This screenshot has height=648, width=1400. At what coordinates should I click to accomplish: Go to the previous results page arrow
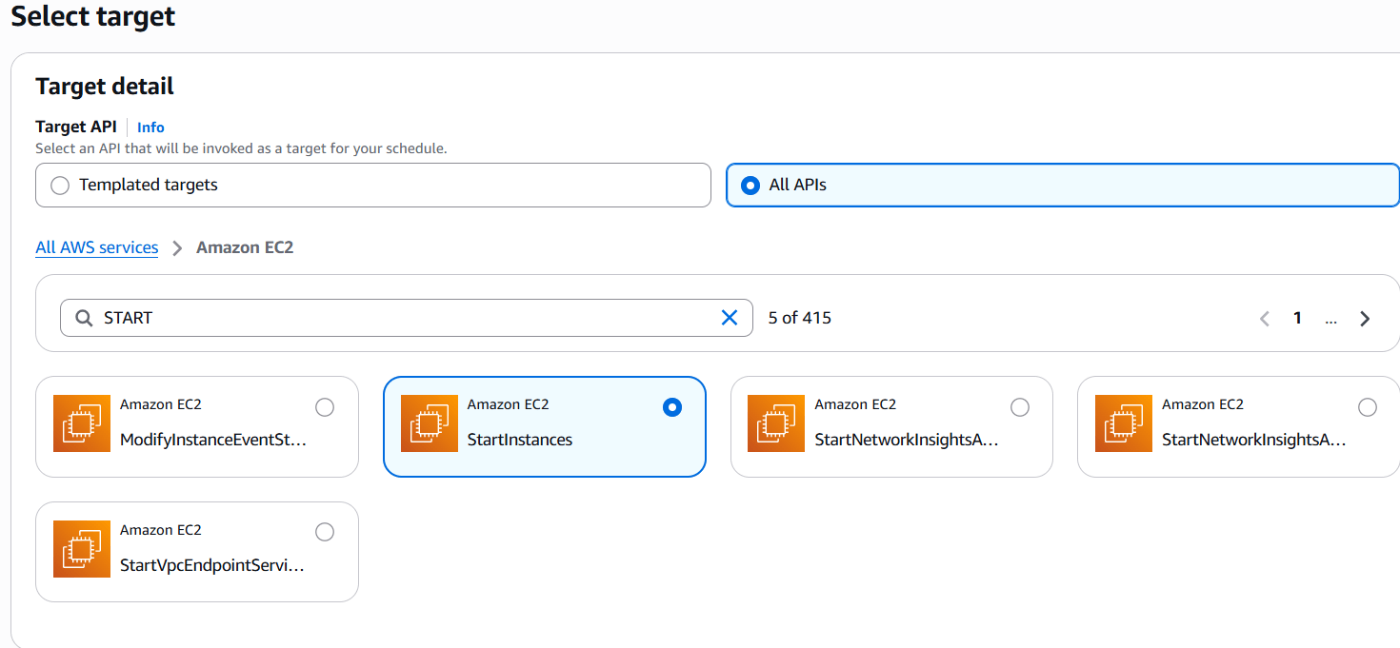(x=1264, y=318)
